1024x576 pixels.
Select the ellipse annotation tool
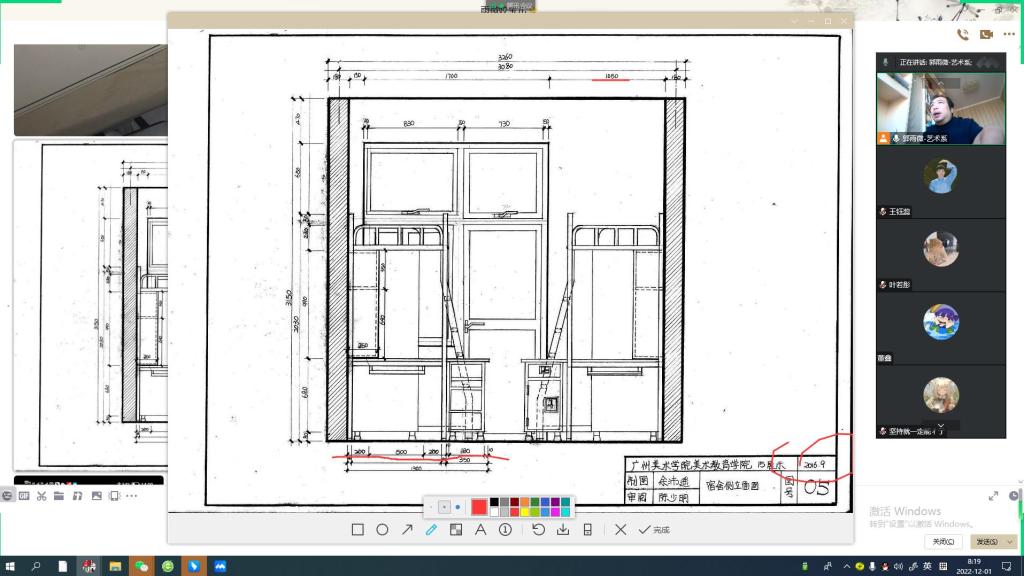pos(382,530)
